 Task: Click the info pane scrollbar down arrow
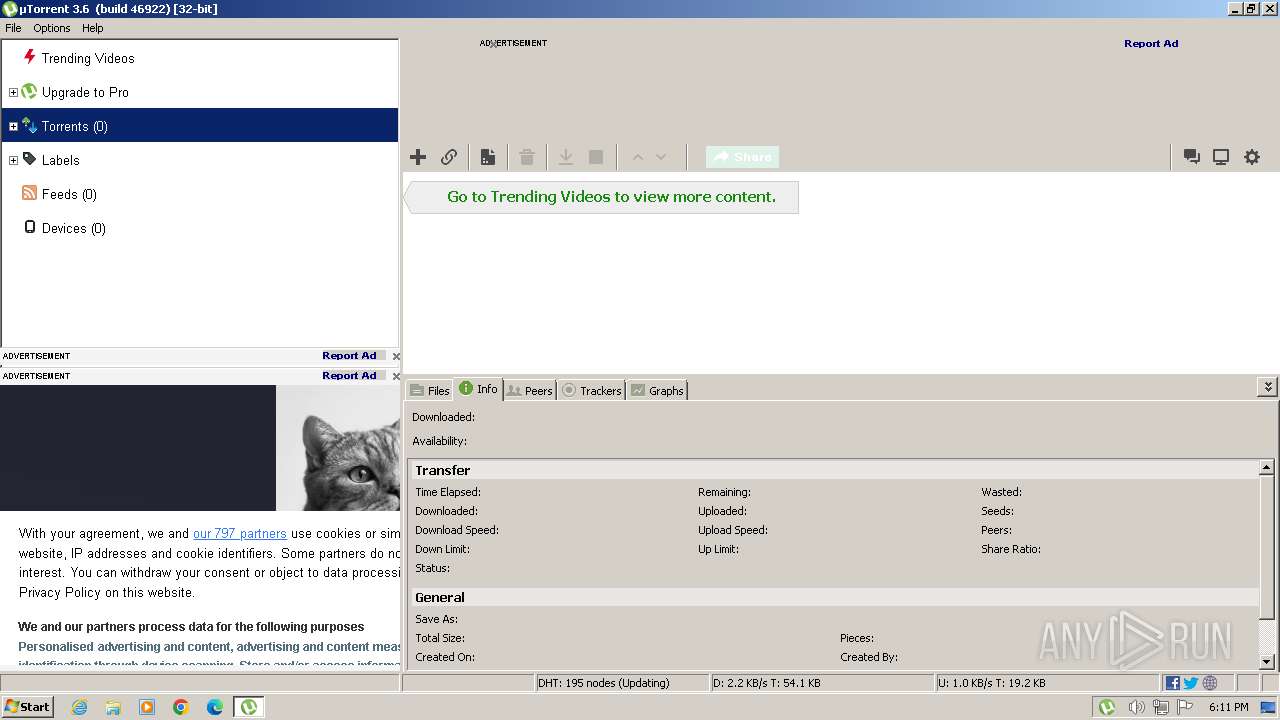tap(1267, 661)
